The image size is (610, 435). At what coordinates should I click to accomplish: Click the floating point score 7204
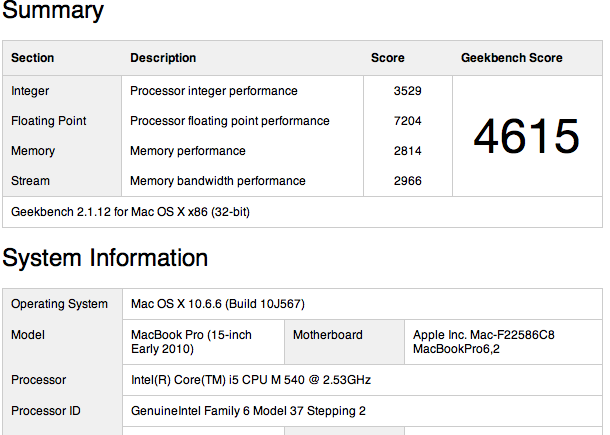[x=407, y=121]
